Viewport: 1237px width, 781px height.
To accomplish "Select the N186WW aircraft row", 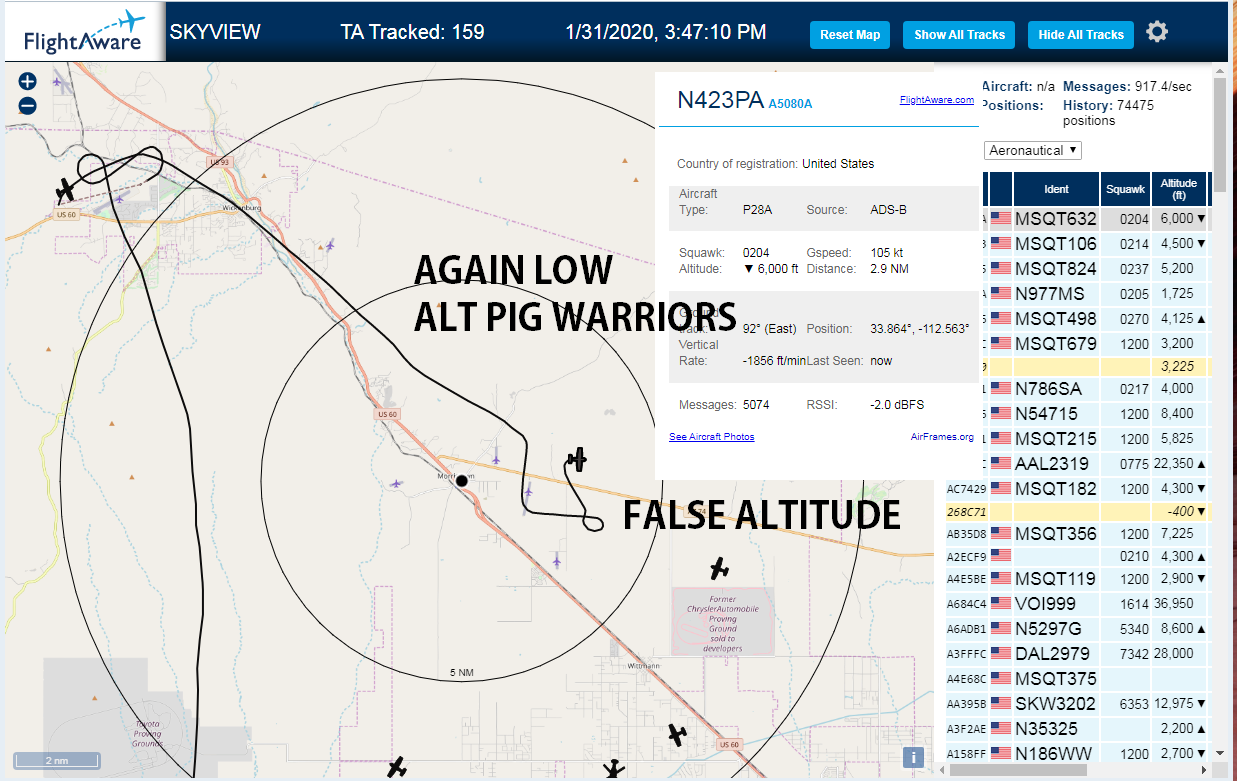I will (1079, 753).
